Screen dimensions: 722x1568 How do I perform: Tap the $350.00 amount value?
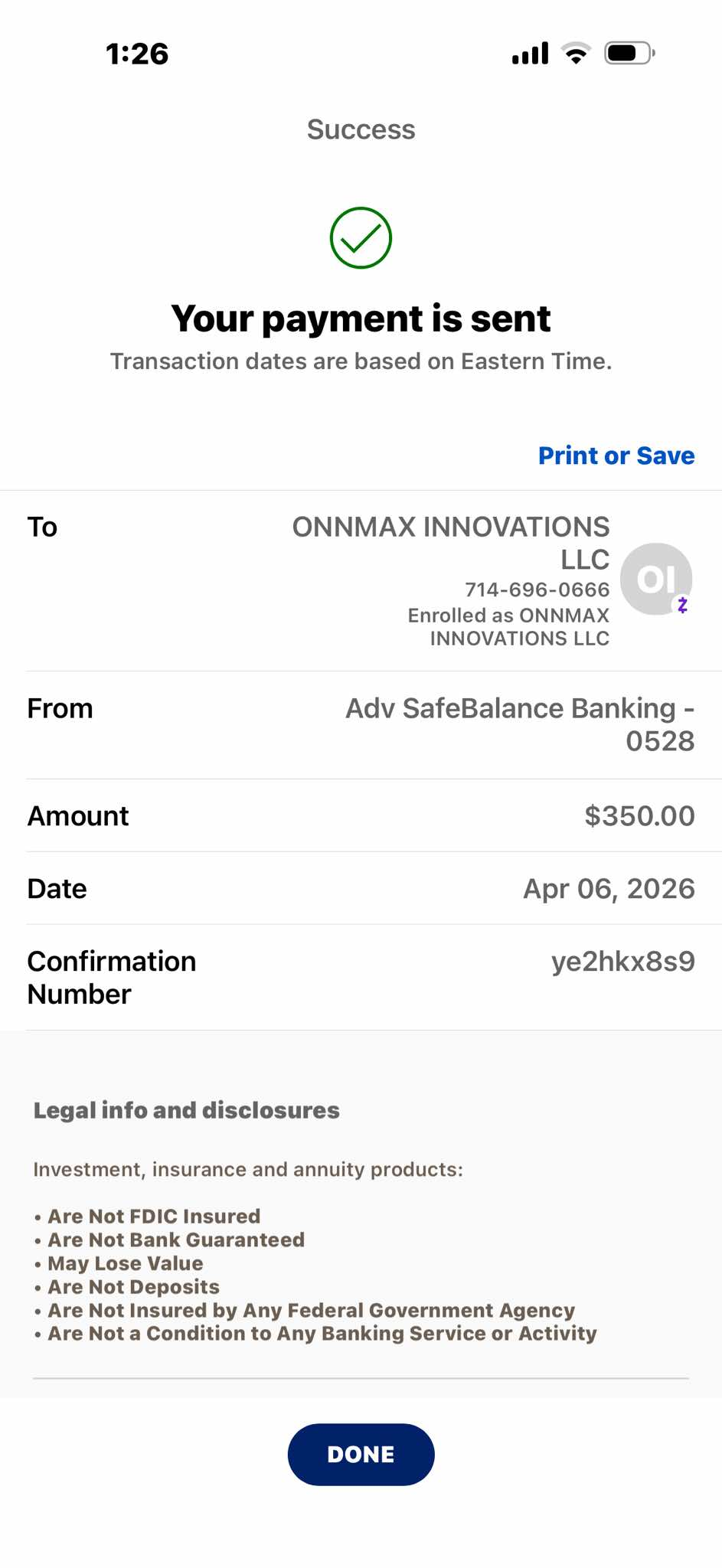[x=639, y=815]
